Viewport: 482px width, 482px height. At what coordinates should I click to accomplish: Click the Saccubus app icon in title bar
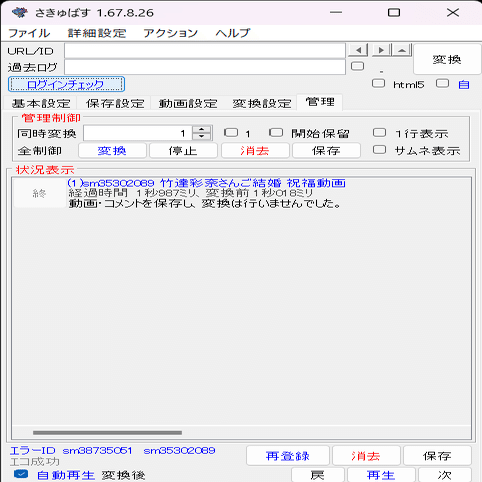pyautogui.click(x=19, y=13)
